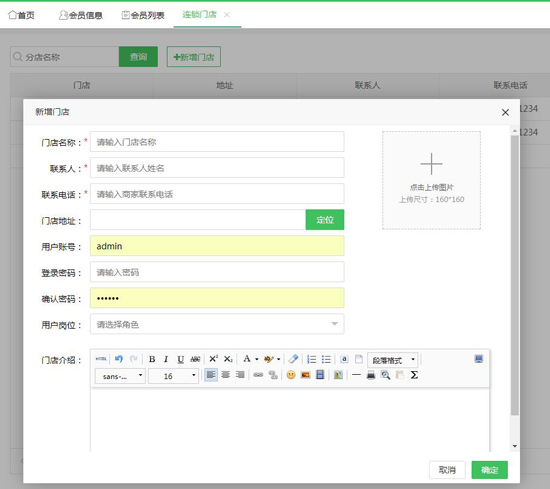Screen dimensions: 550x489
Task: Align text to center in the editor
Action: click(226, 375)
